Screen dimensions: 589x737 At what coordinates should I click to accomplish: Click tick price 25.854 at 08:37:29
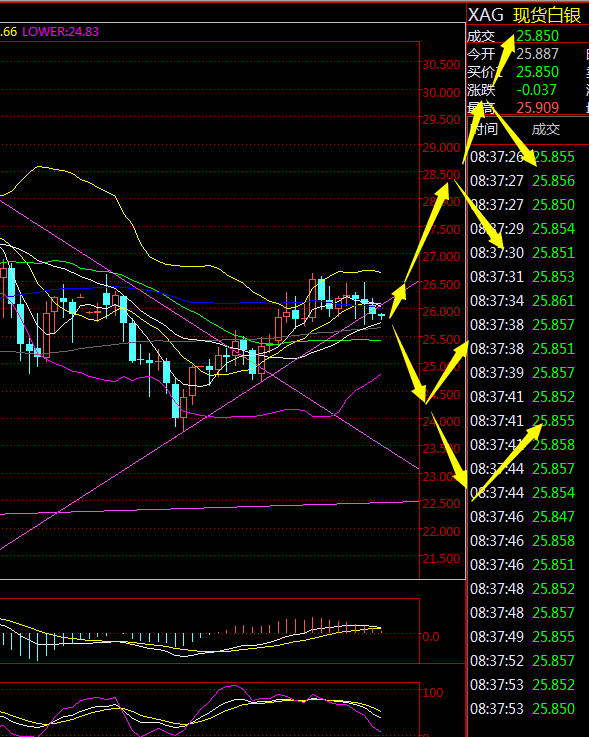point(553,229)
